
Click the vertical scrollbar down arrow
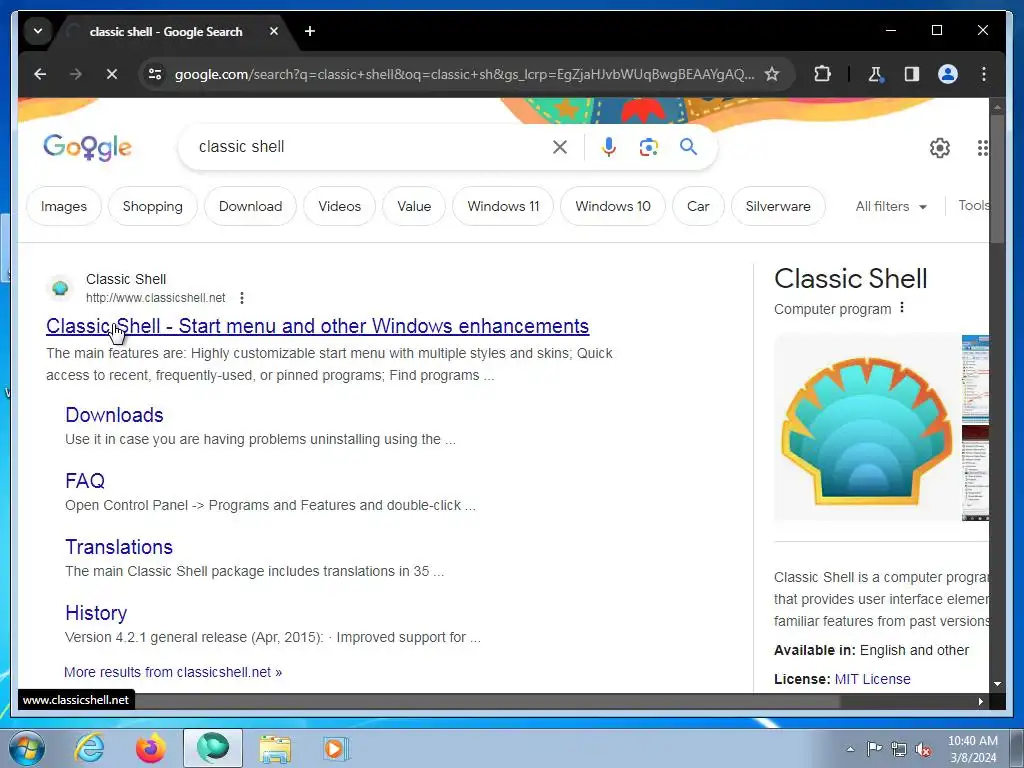pos(997,684)
